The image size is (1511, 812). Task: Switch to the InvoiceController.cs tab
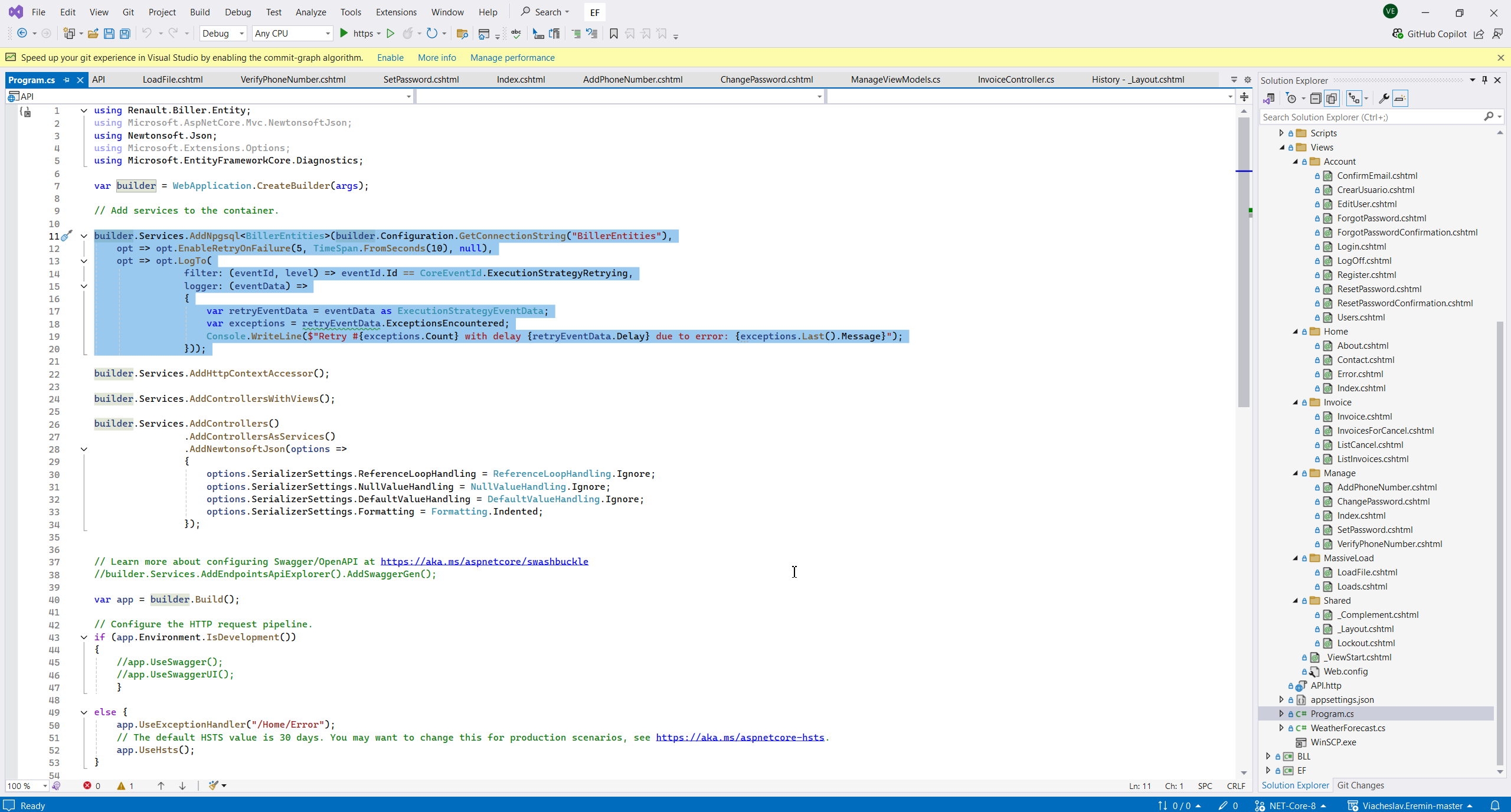(1015, 80)
